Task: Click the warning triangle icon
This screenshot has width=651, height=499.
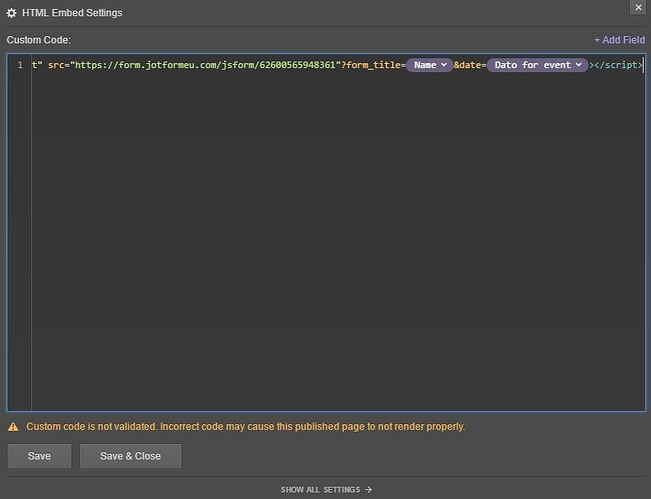Action: click(x=13, y=427)
